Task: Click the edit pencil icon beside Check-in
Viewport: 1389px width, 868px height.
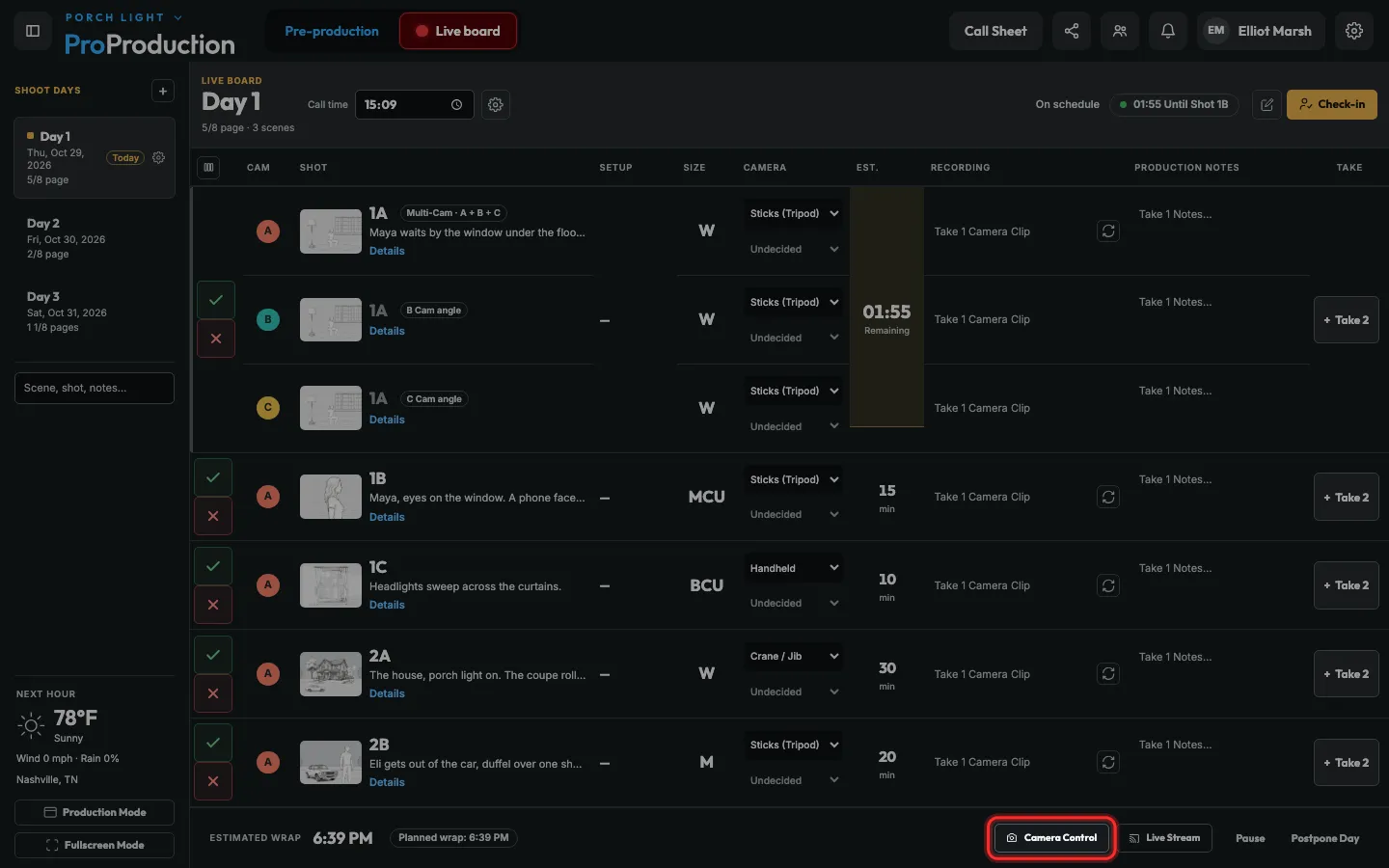Action: [1266, 104]
